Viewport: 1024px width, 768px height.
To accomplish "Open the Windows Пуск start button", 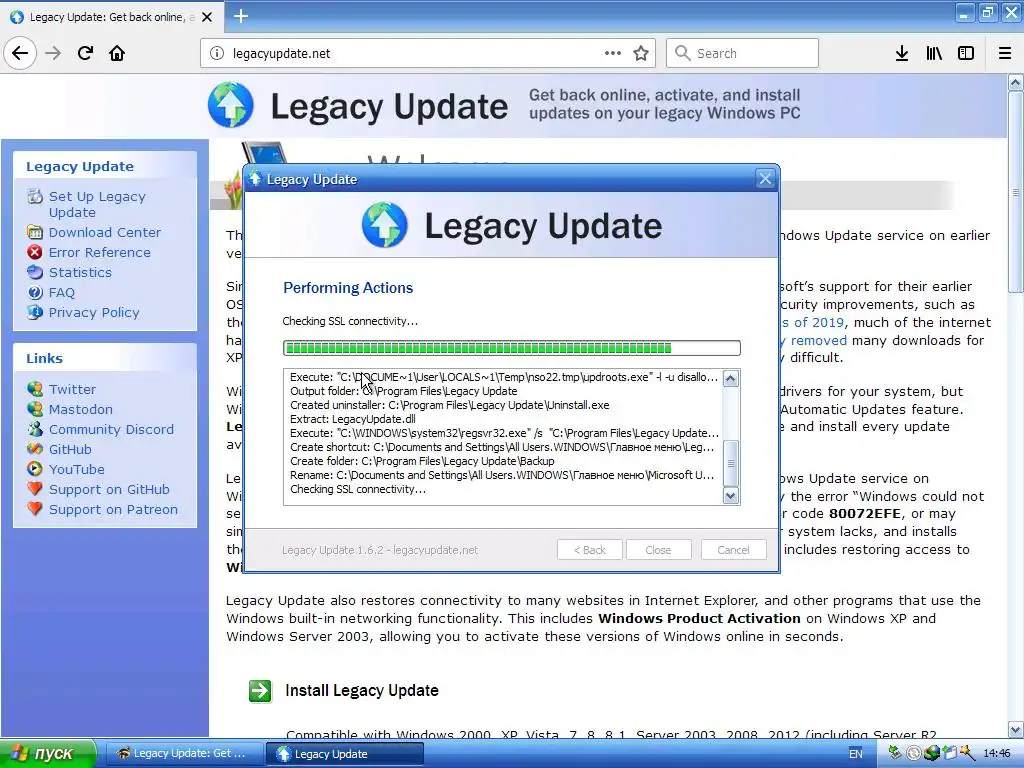I will (47, 754).
